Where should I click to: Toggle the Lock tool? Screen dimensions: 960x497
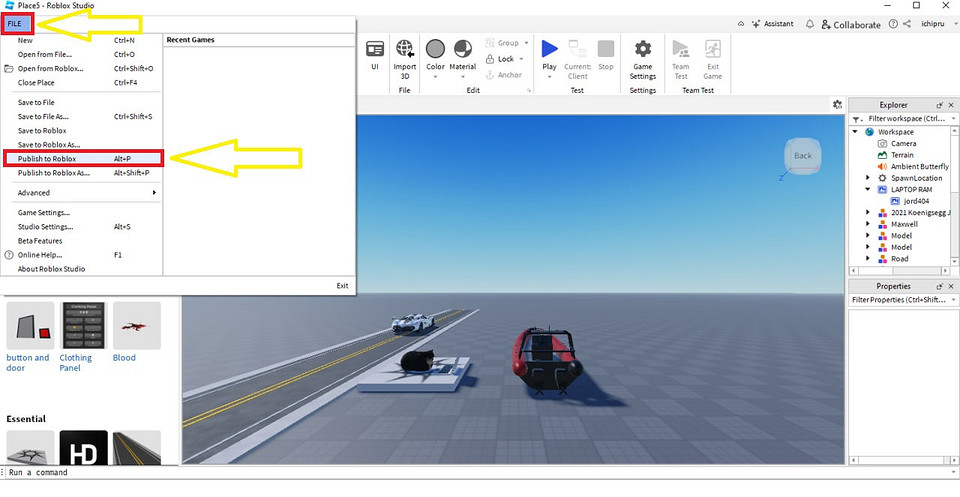(x=500, y=59)
